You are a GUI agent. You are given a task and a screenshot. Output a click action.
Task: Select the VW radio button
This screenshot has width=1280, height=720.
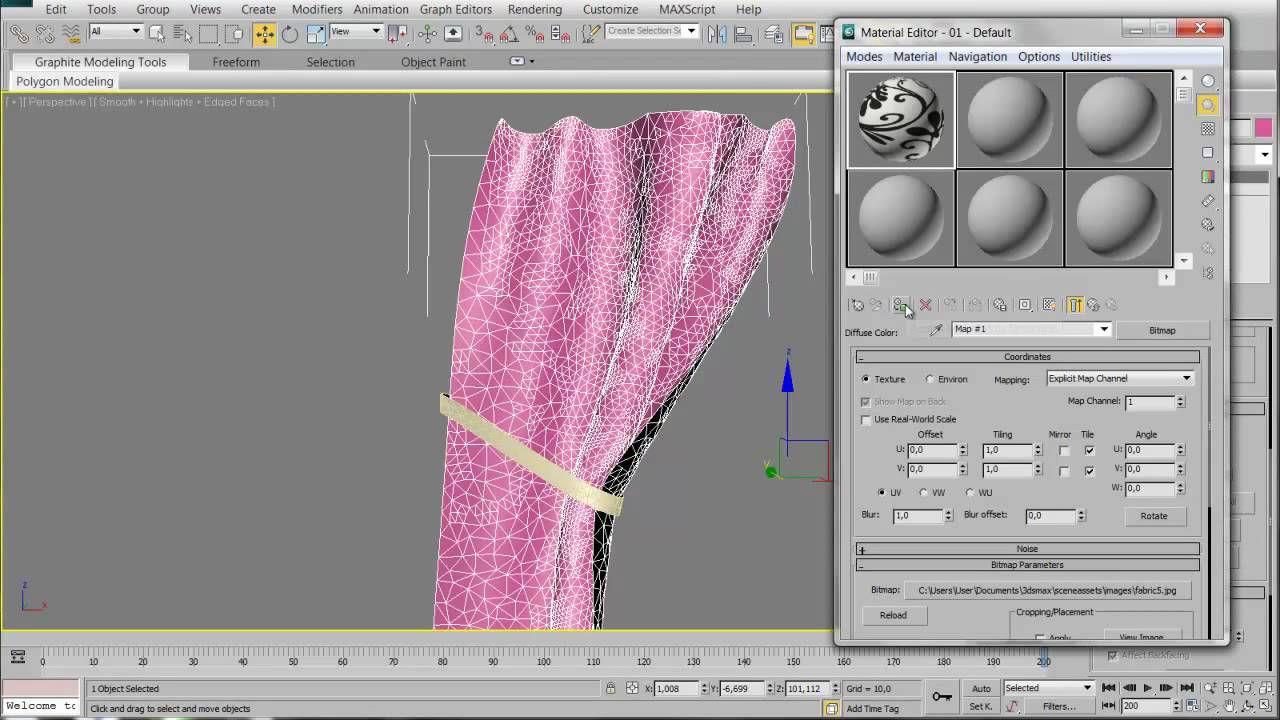coord(923,493)
